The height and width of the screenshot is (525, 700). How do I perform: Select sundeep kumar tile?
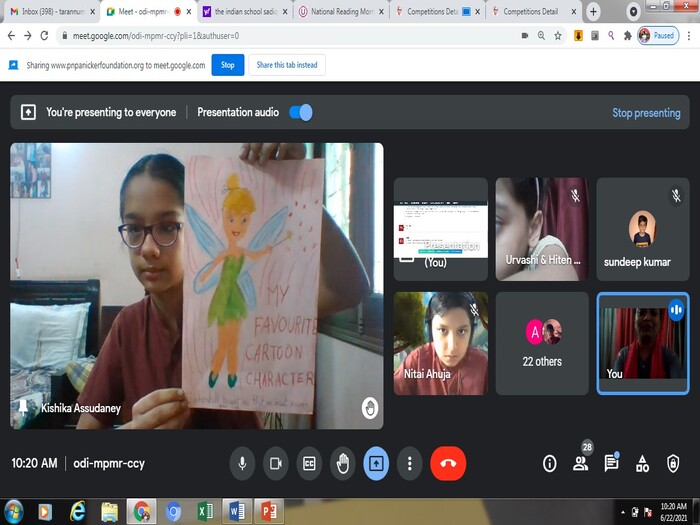(x=643, y=229)
